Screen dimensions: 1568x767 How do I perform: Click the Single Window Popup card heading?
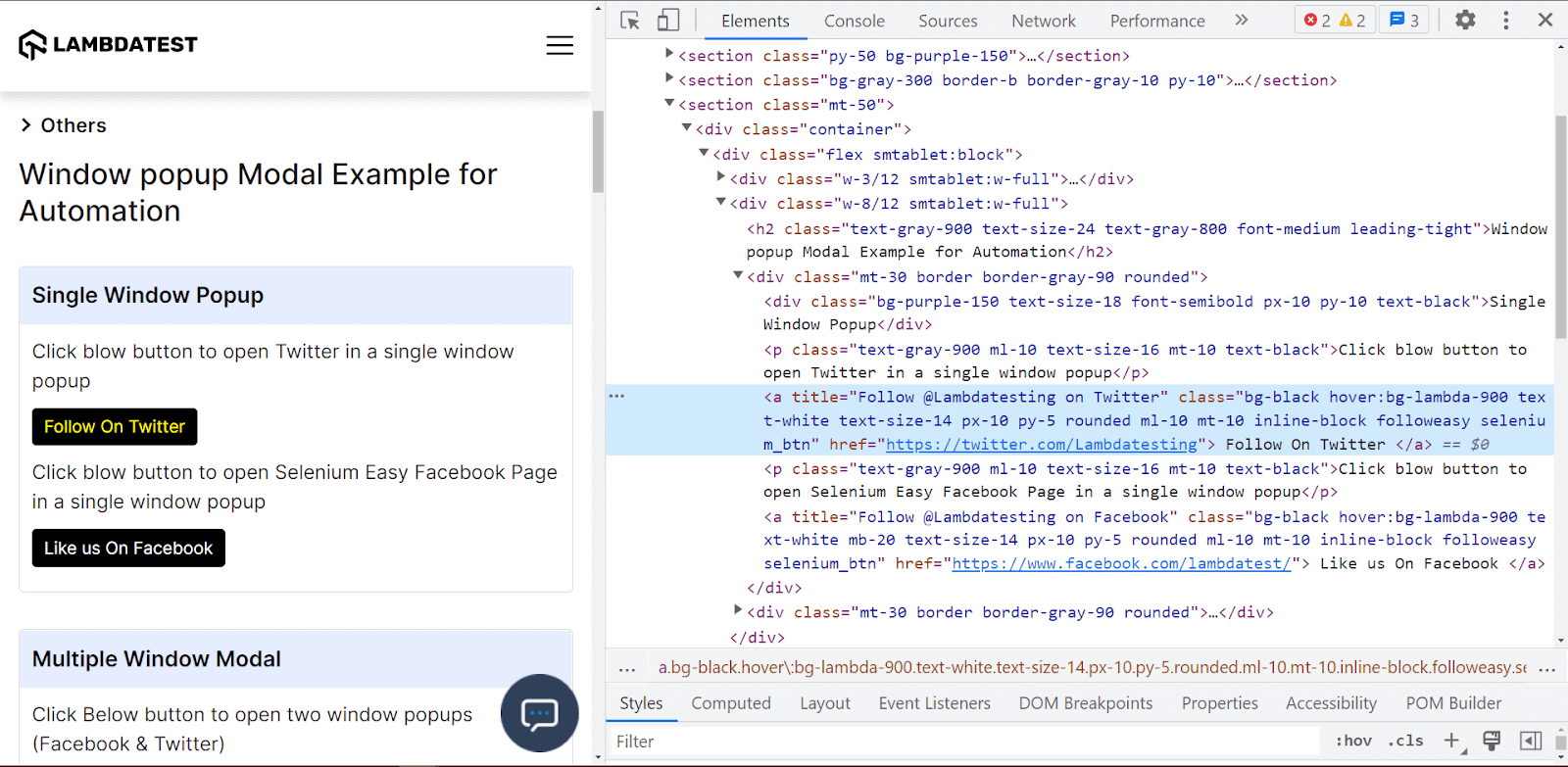148,296
